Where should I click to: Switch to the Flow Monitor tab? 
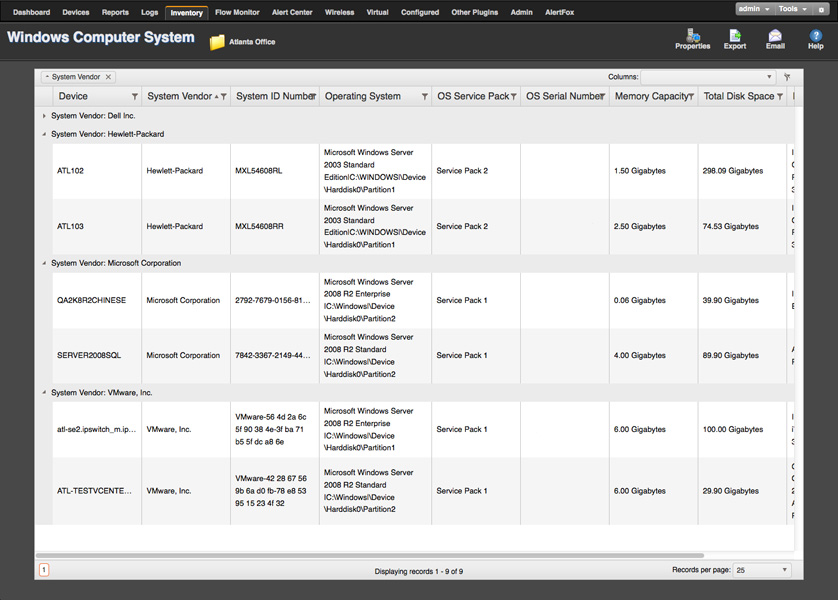(x=237, y=13)
